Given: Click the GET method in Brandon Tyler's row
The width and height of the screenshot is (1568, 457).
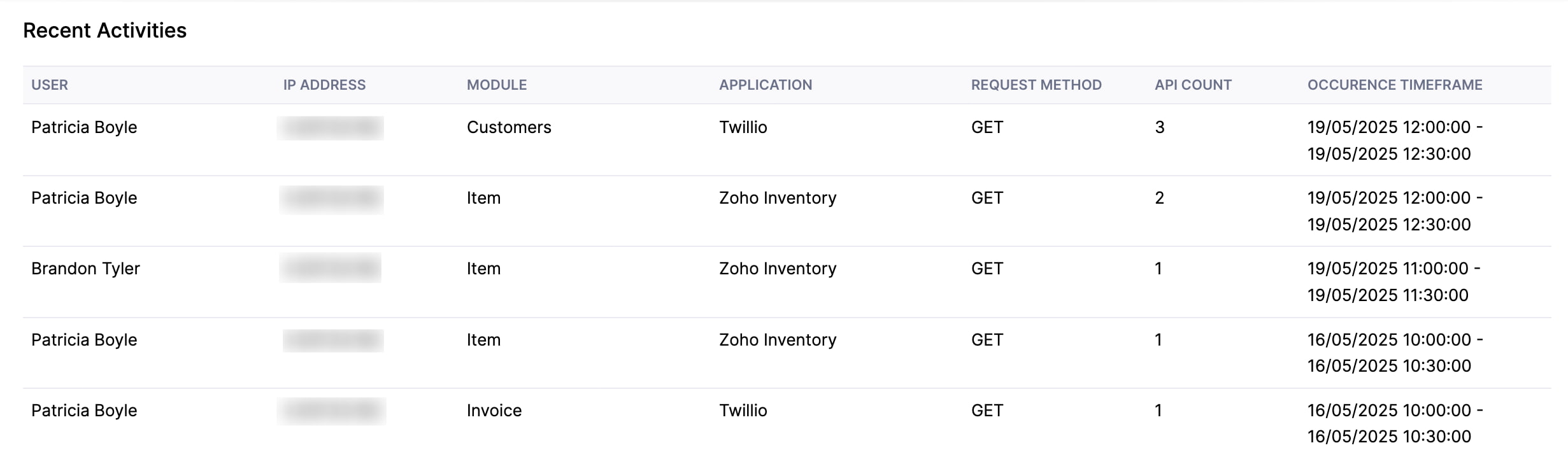Looking at the screenshot, I should (985, 268).
